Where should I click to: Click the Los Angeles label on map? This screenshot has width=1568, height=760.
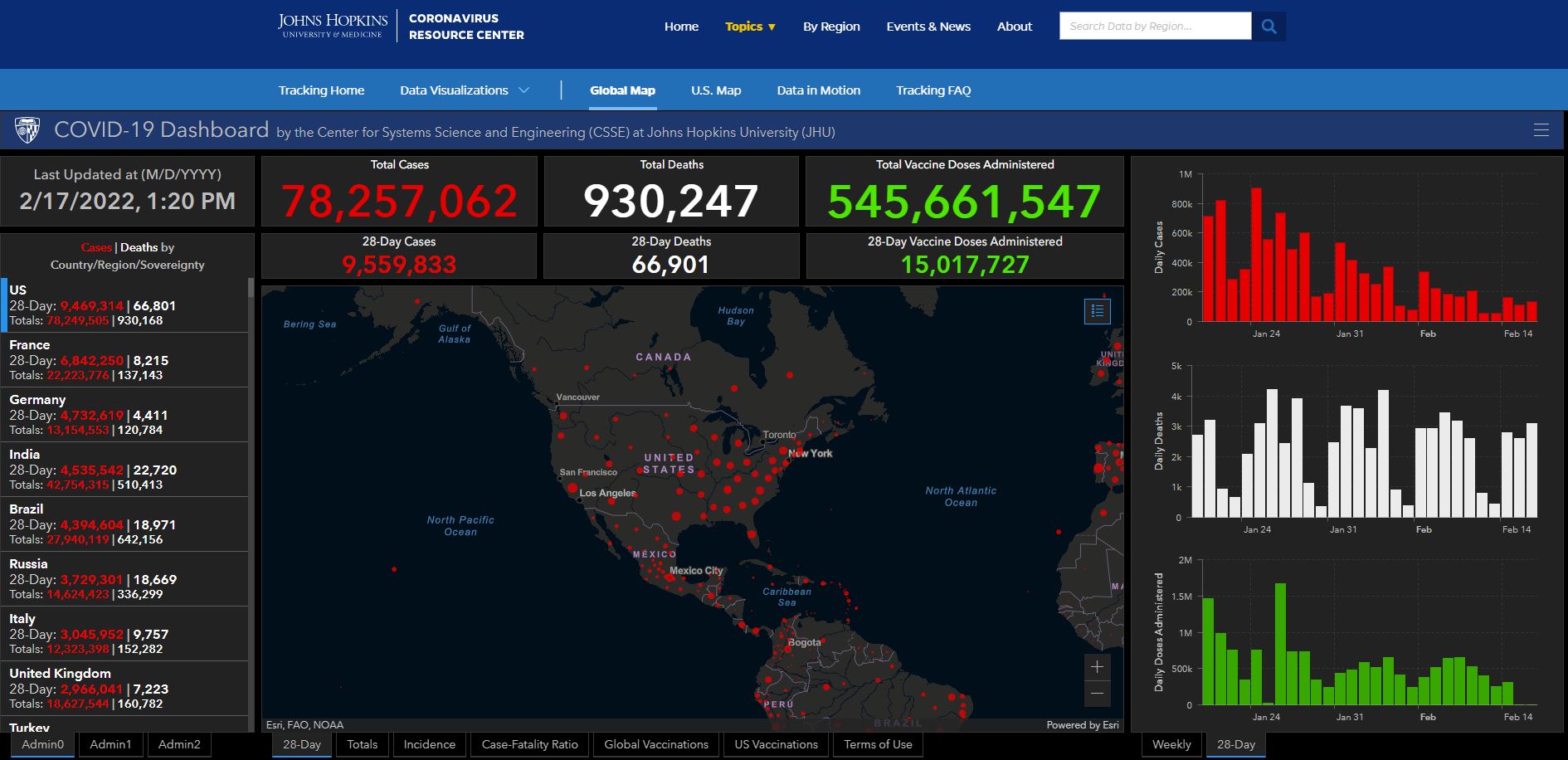607,493
